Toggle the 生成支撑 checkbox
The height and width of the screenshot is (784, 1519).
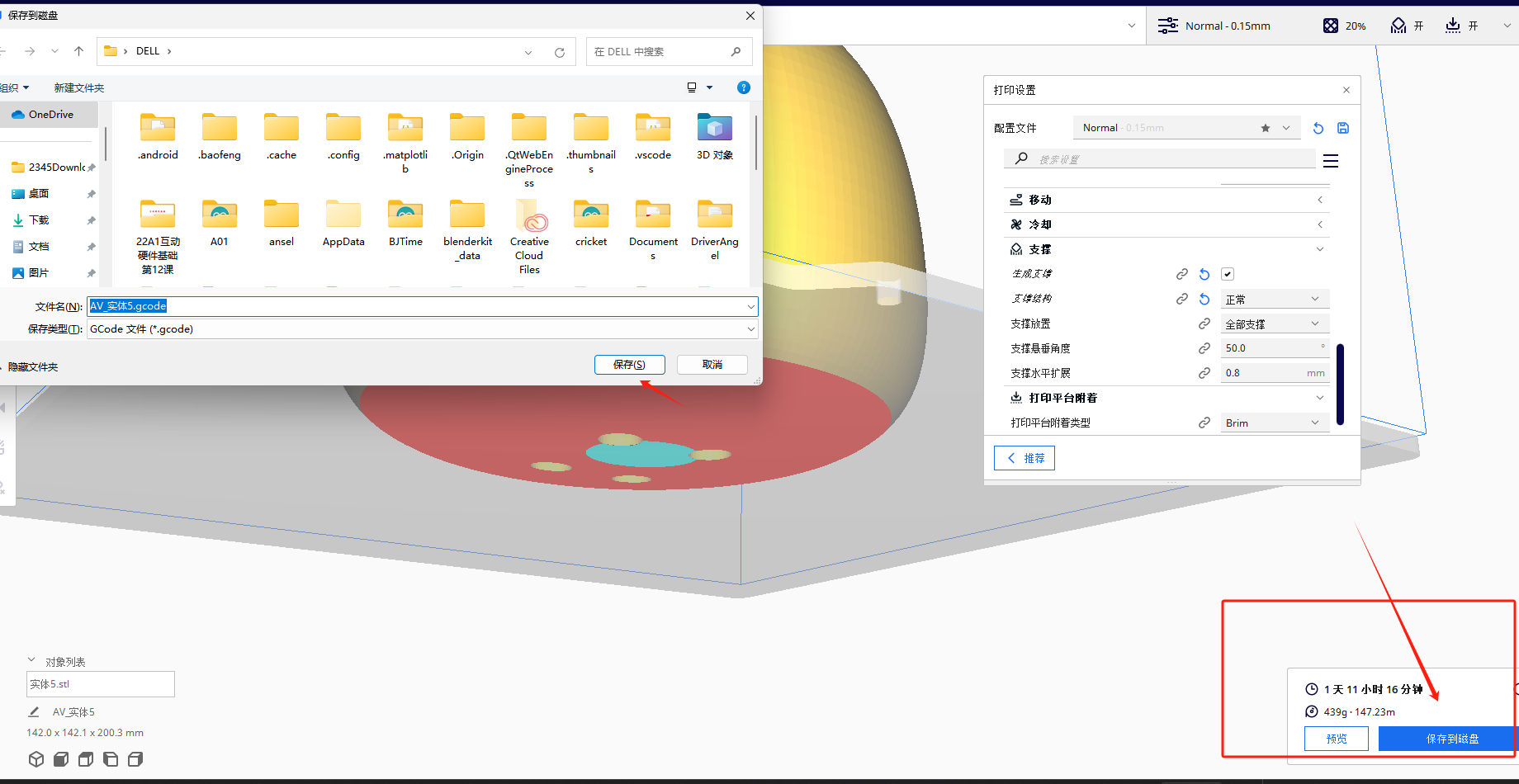[1228, 274]
